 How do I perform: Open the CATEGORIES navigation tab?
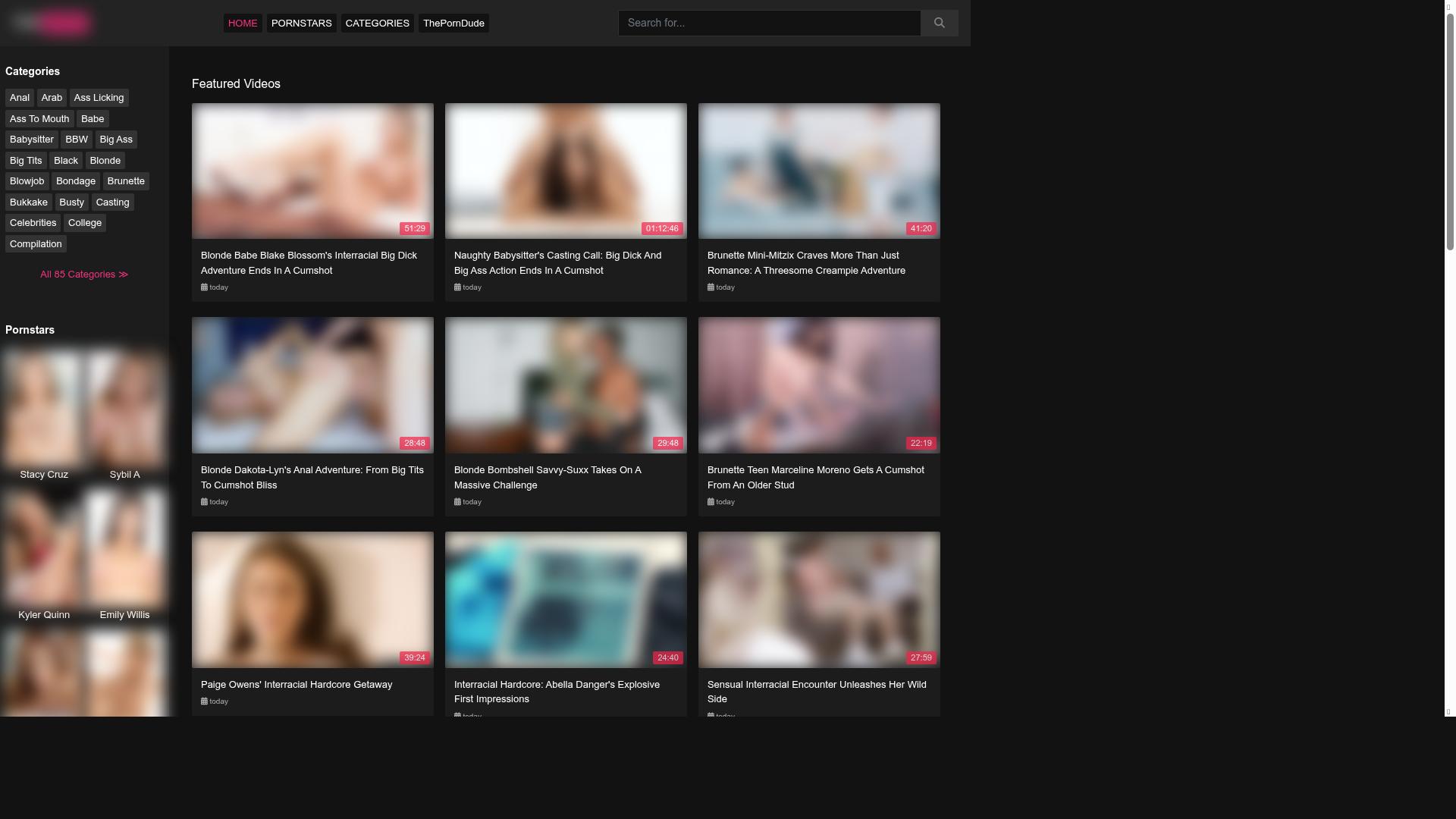click(377, 23)
